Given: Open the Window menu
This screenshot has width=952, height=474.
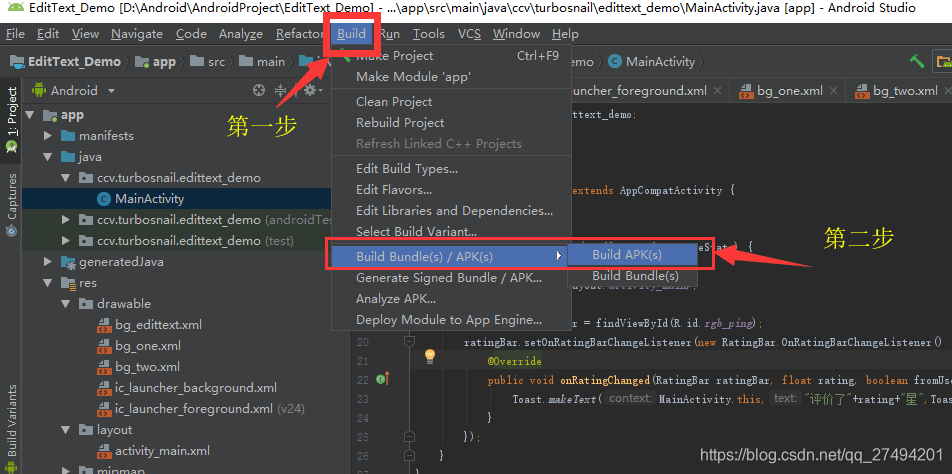Looking at the screenshot, I should 516,34.
